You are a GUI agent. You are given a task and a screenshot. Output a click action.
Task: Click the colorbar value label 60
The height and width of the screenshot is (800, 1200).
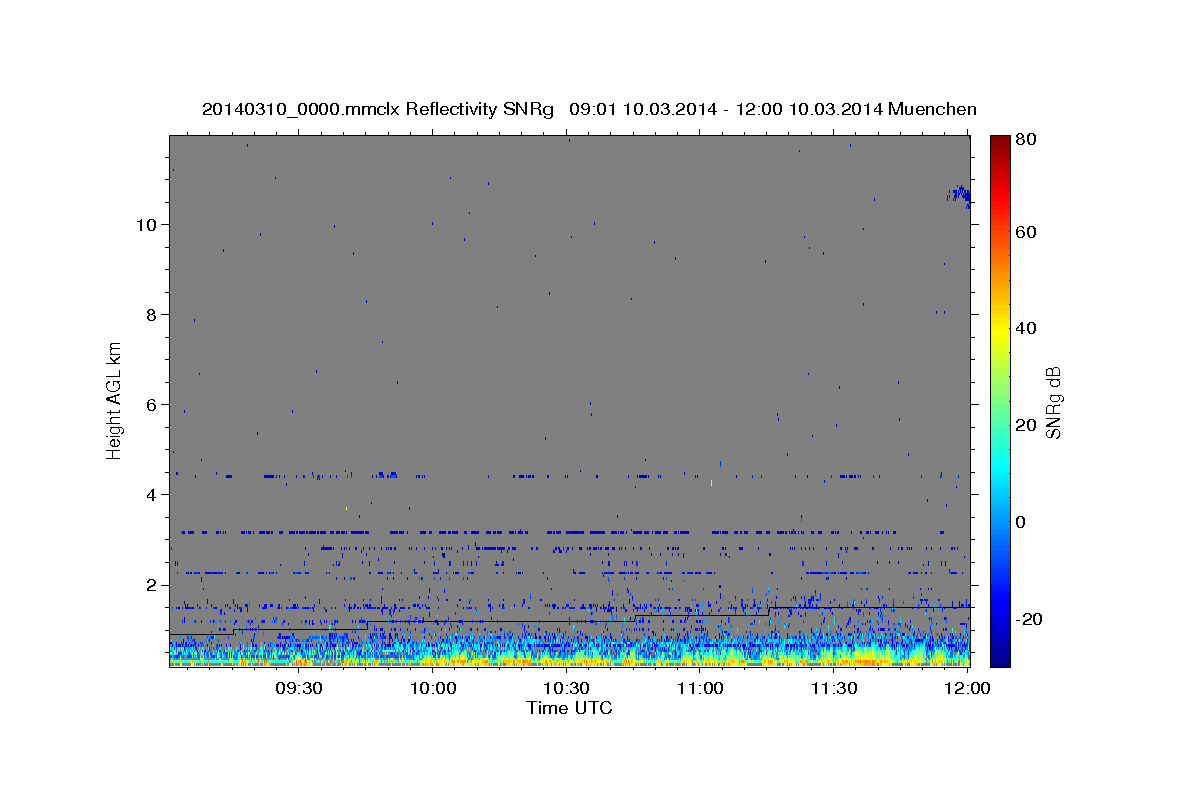pos(1027,232)
